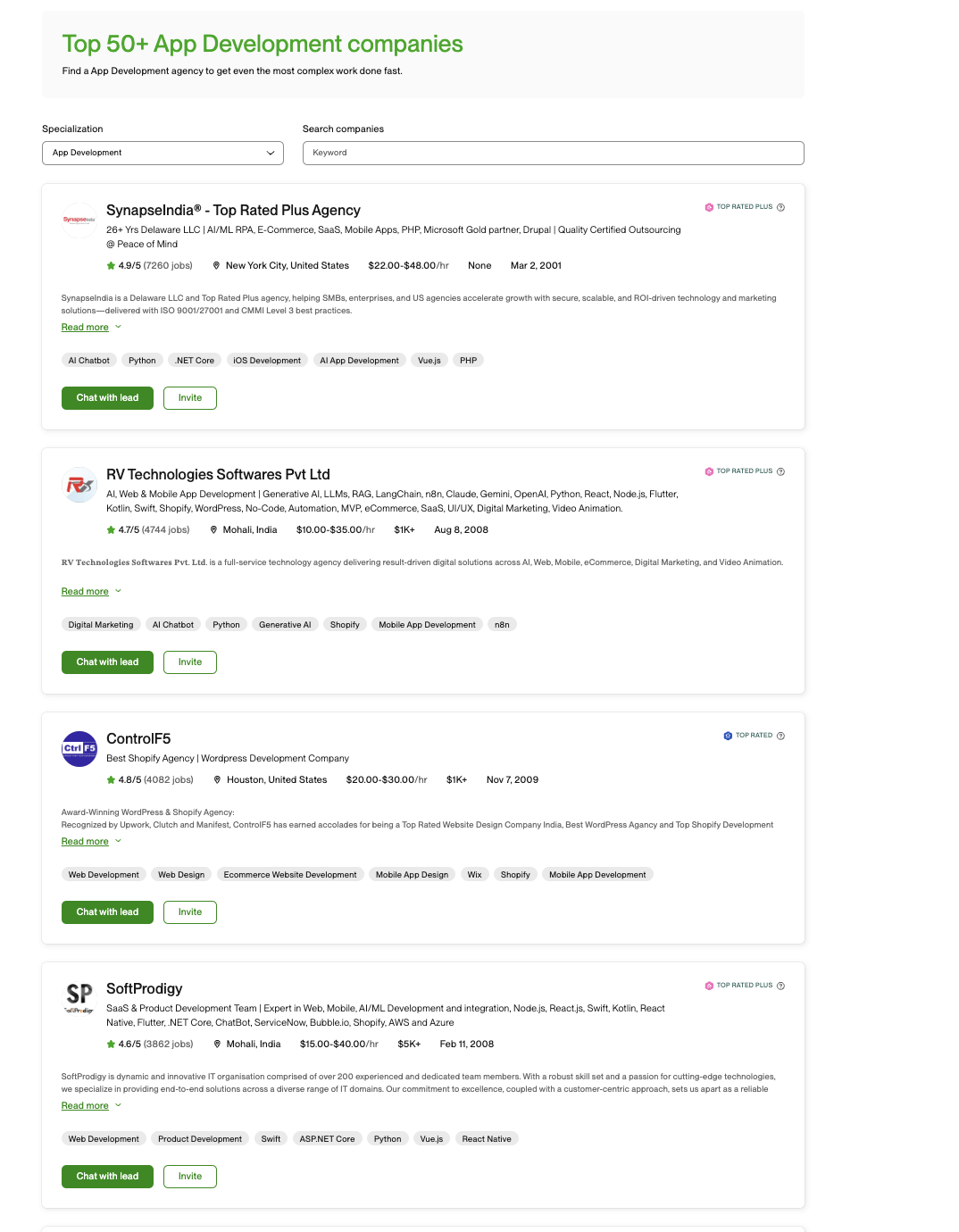The image size is (959, 1232).
Task: Select the Wix skill tag
Action: click(474, 875)
